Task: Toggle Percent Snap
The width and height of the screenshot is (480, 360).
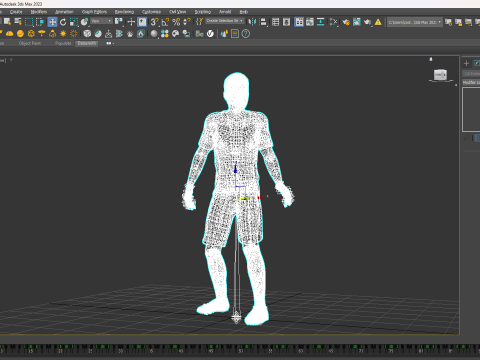Action: (176, 22)
